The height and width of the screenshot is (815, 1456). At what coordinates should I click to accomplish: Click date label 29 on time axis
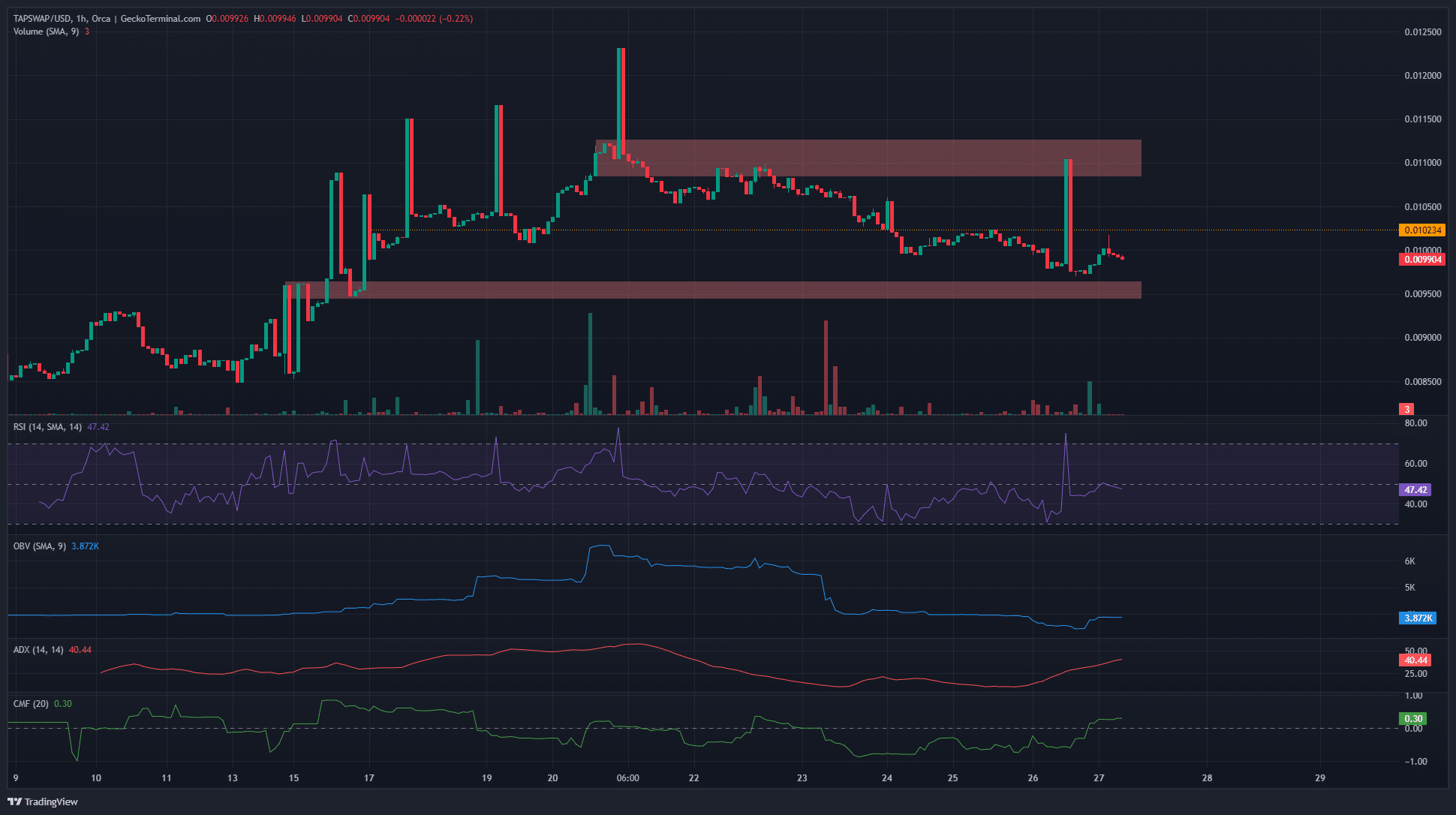1320,778
